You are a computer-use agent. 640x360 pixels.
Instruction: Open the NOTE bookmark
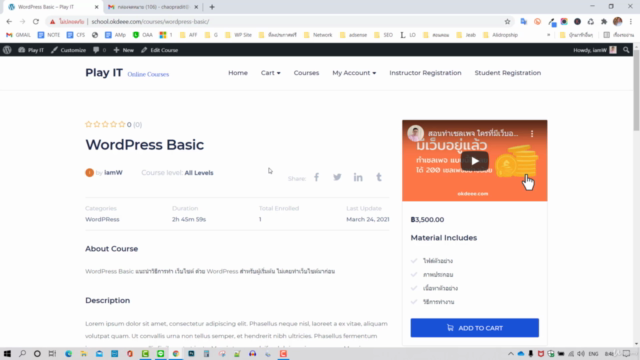[49, 35]
